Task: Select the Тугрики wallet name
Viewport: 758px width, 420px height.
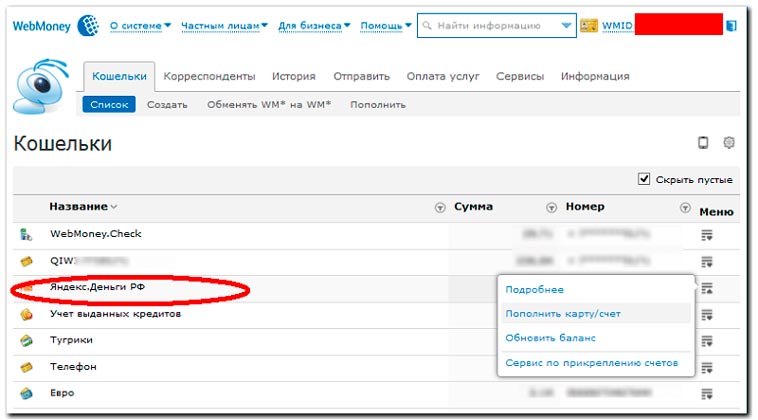Action: [x=72, y=340]
